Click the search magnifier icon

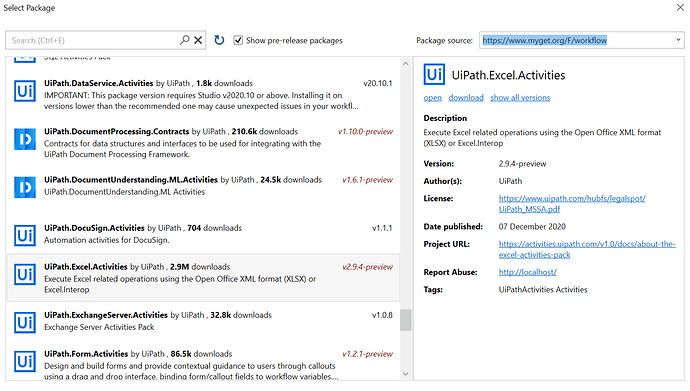[x=185, y=40]
